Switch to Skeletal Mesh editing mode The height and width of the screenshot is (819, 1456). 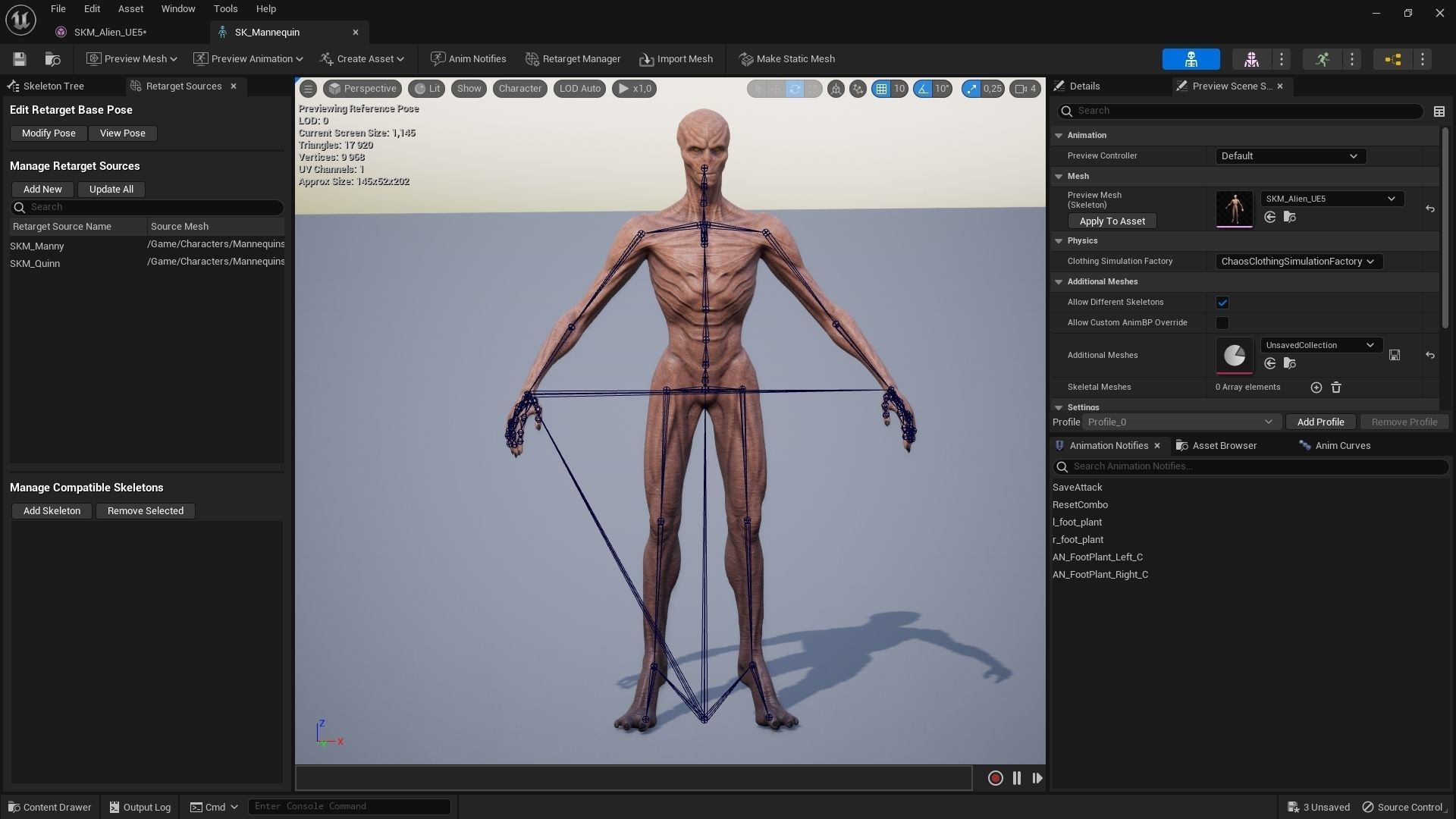point(1251,59)
